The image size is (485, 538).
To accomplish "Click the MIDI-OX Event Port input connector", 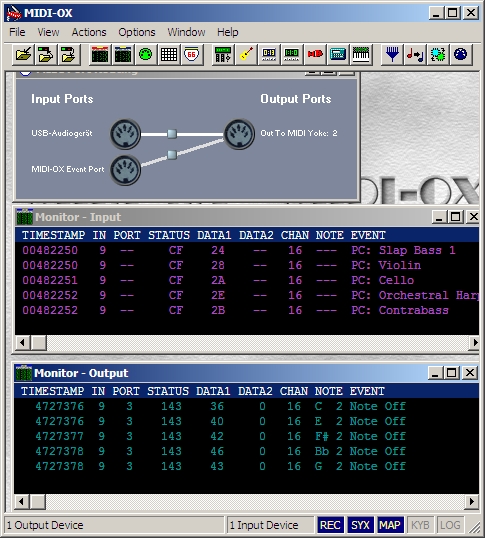I will (x=126, y=170).
